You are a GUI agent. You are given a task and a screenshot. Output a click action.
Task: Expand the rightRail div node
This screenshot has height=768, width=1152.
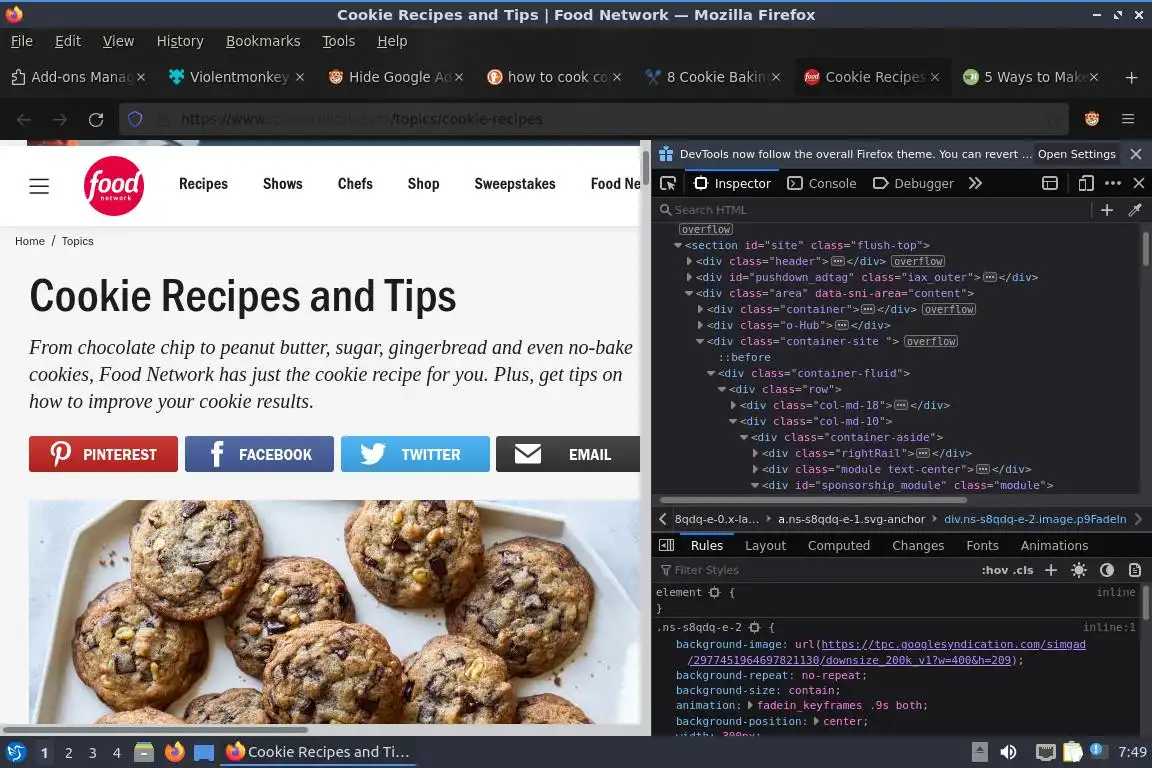(755, 453)
